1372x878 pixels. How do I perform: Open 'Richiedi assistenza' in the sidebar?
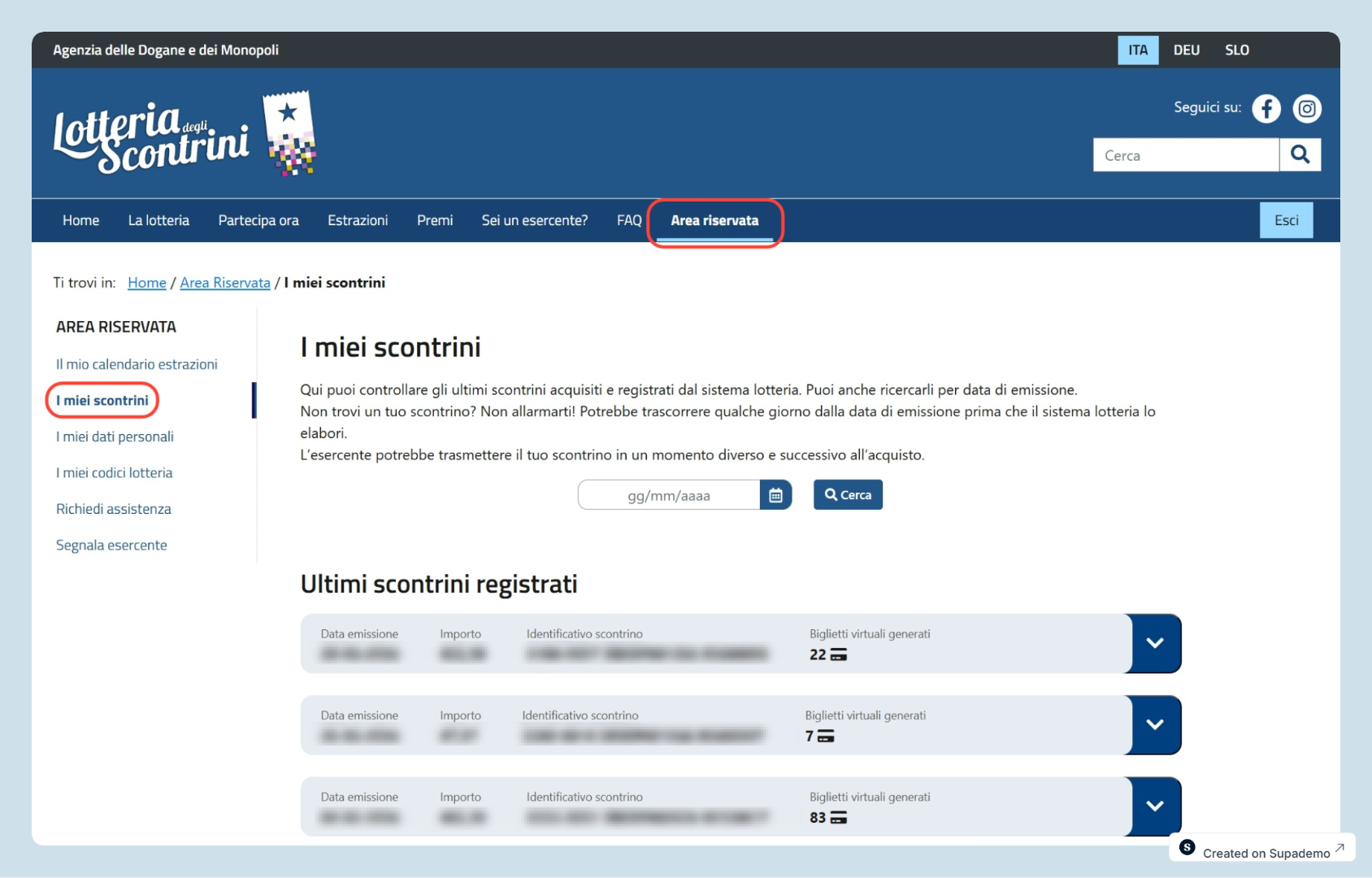pos(113,508)
